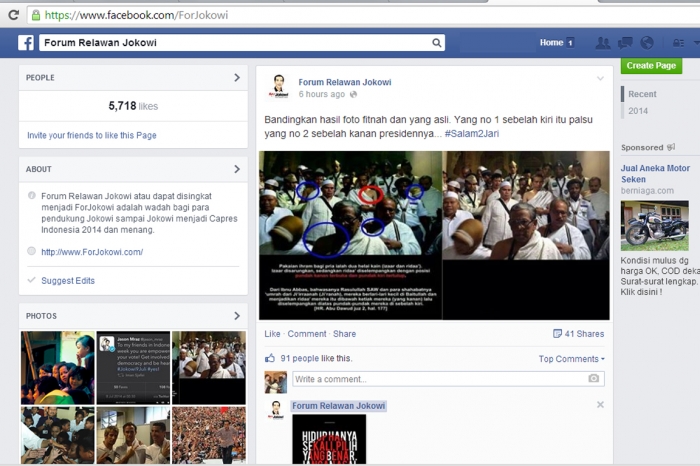Click the green padlock in address bar
The image size is (700, 466).
click(36, 15)
